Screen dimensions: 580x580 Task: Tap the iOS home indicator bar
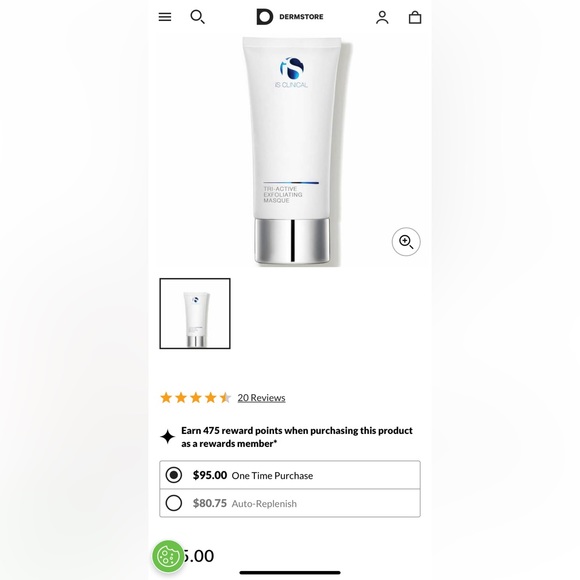click(x=290, y=573)
